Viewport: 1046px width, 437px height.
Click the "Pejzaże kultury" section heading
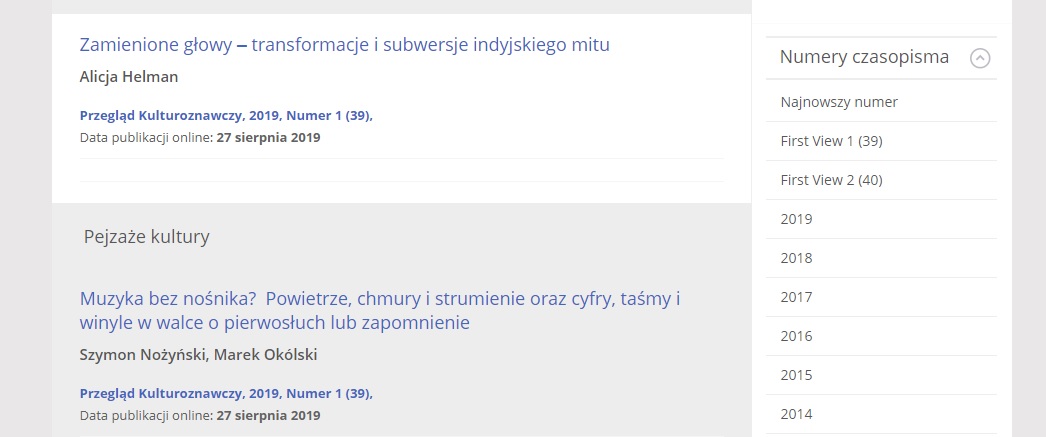[146, 237]
